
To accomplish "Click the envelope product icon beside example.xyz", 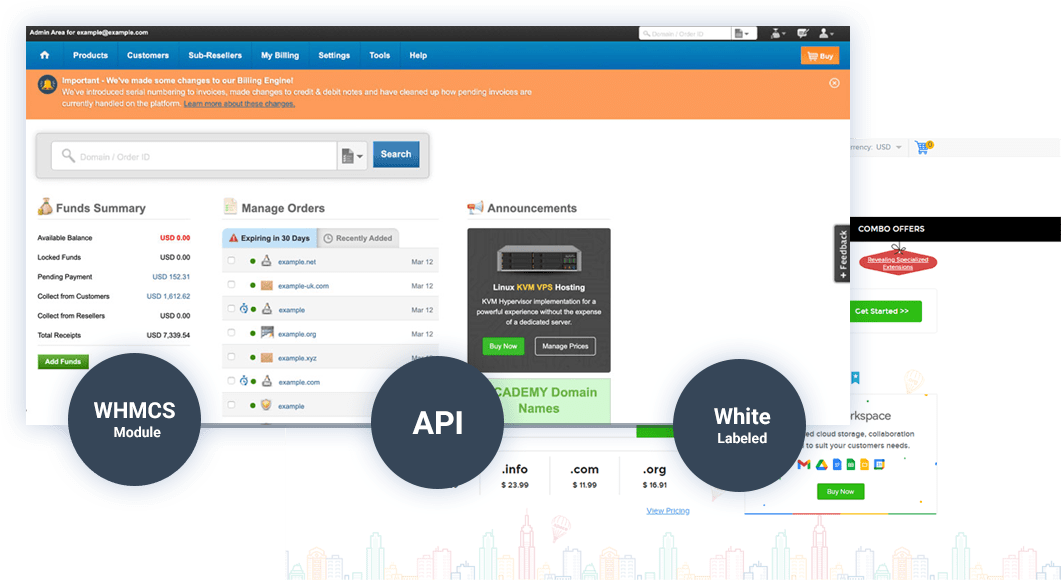I will pyautogui.click(x=267, y=357).
